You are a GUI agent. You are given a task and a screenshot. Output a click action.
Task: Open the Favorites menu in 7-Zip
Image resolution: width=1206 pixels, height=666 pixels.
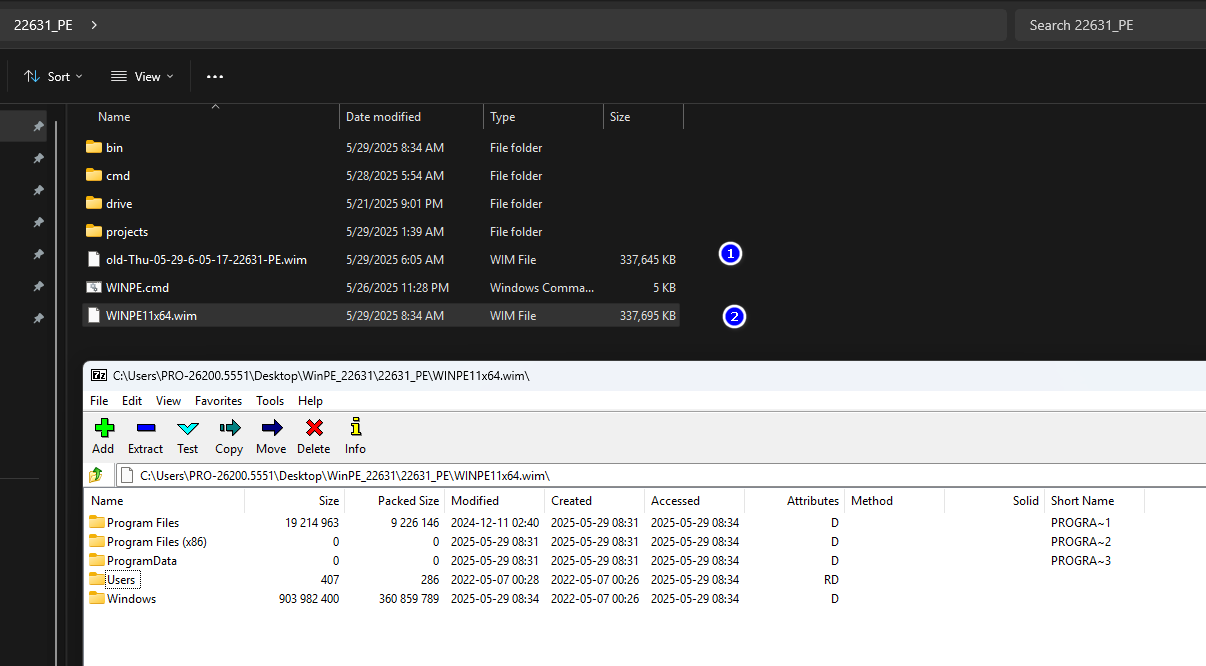(218, 400)
